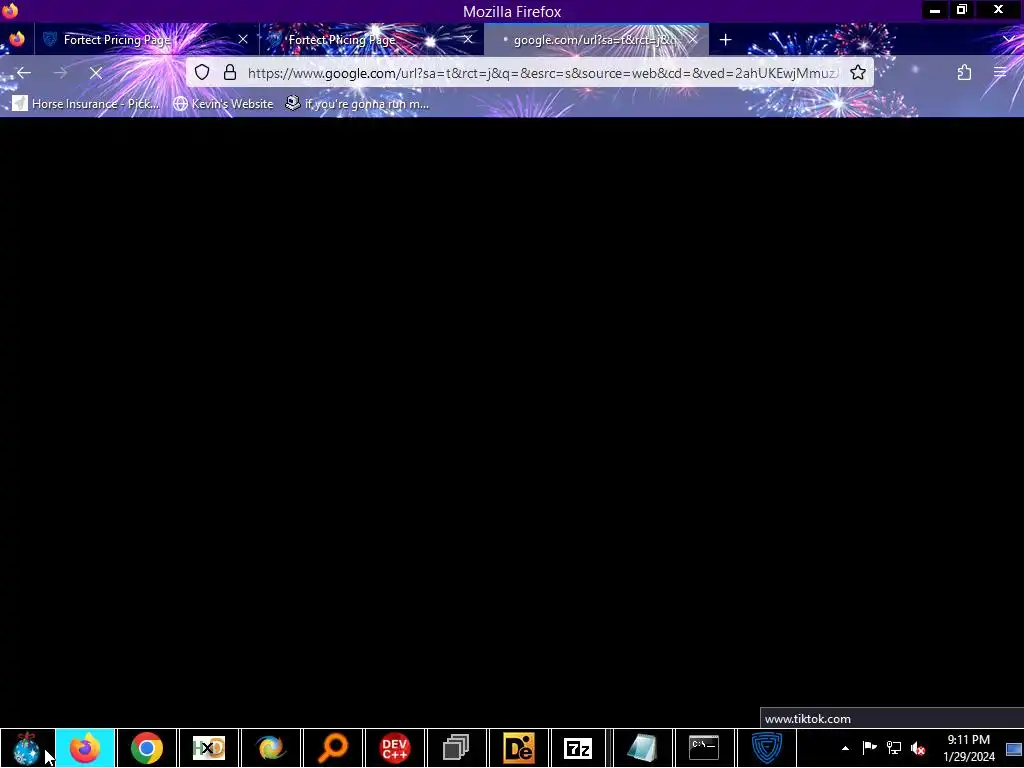1024x768 pixels.
Task: Show hidden system tray icons
Action: pyautogui.click(x=845, y=748)
